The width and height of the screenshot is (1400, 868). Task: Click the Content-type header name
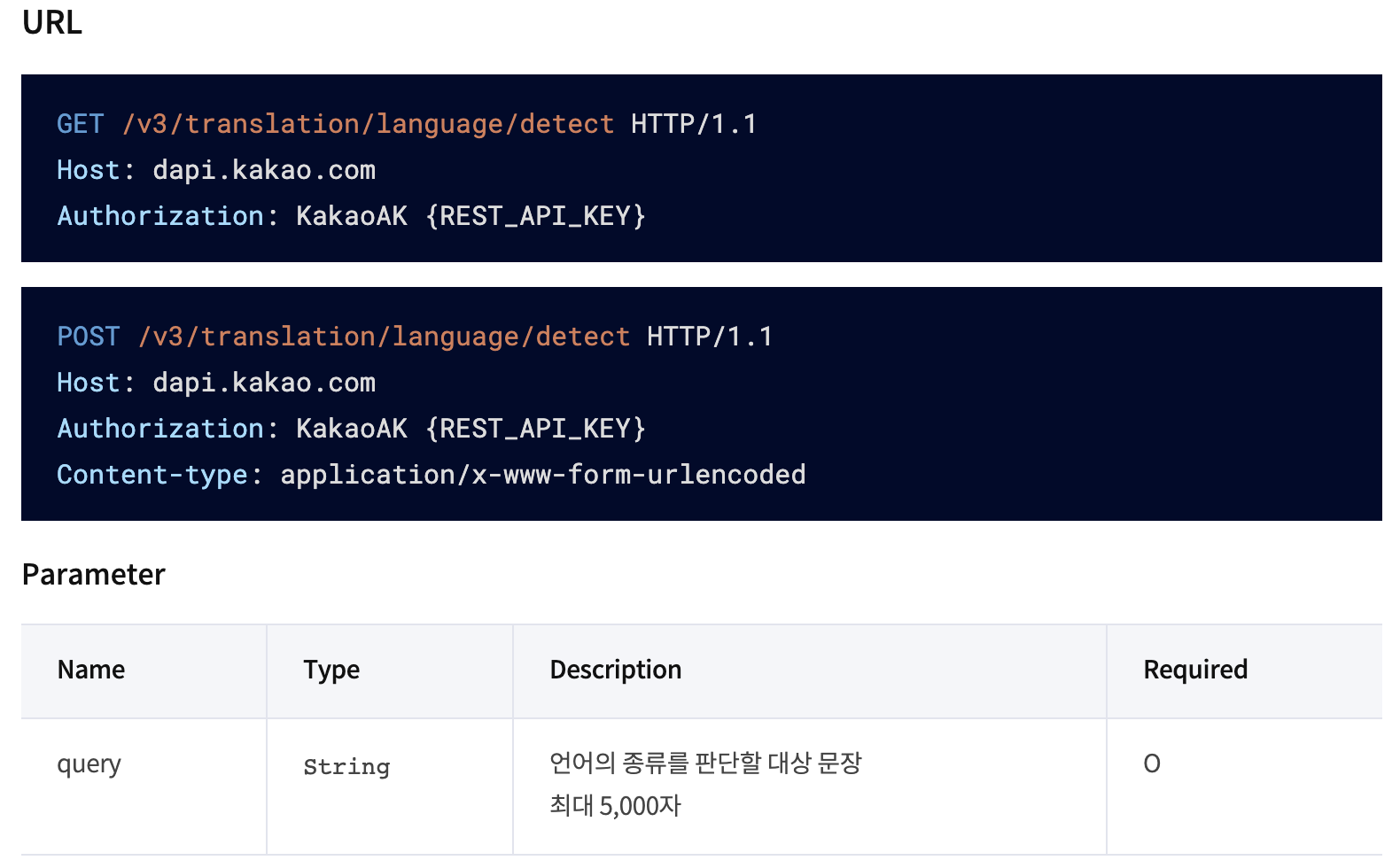152,475
